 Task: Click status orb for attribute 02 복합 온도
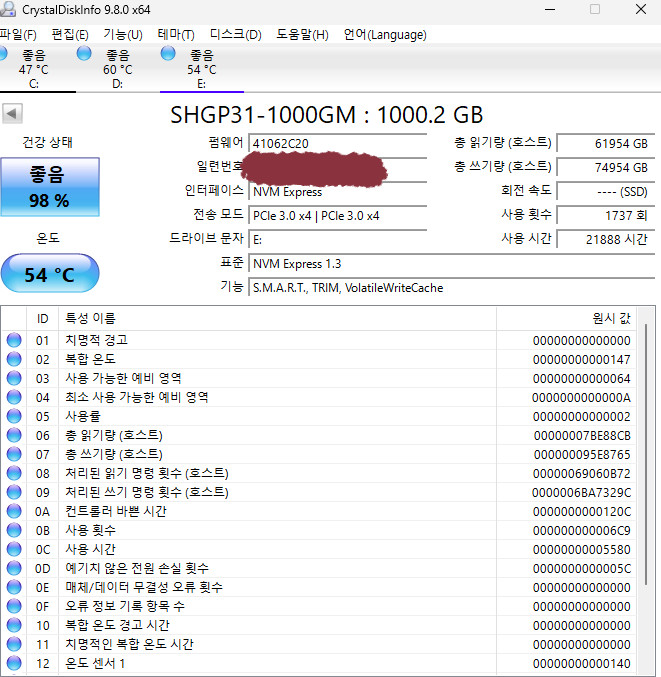[x=14, y=359]
